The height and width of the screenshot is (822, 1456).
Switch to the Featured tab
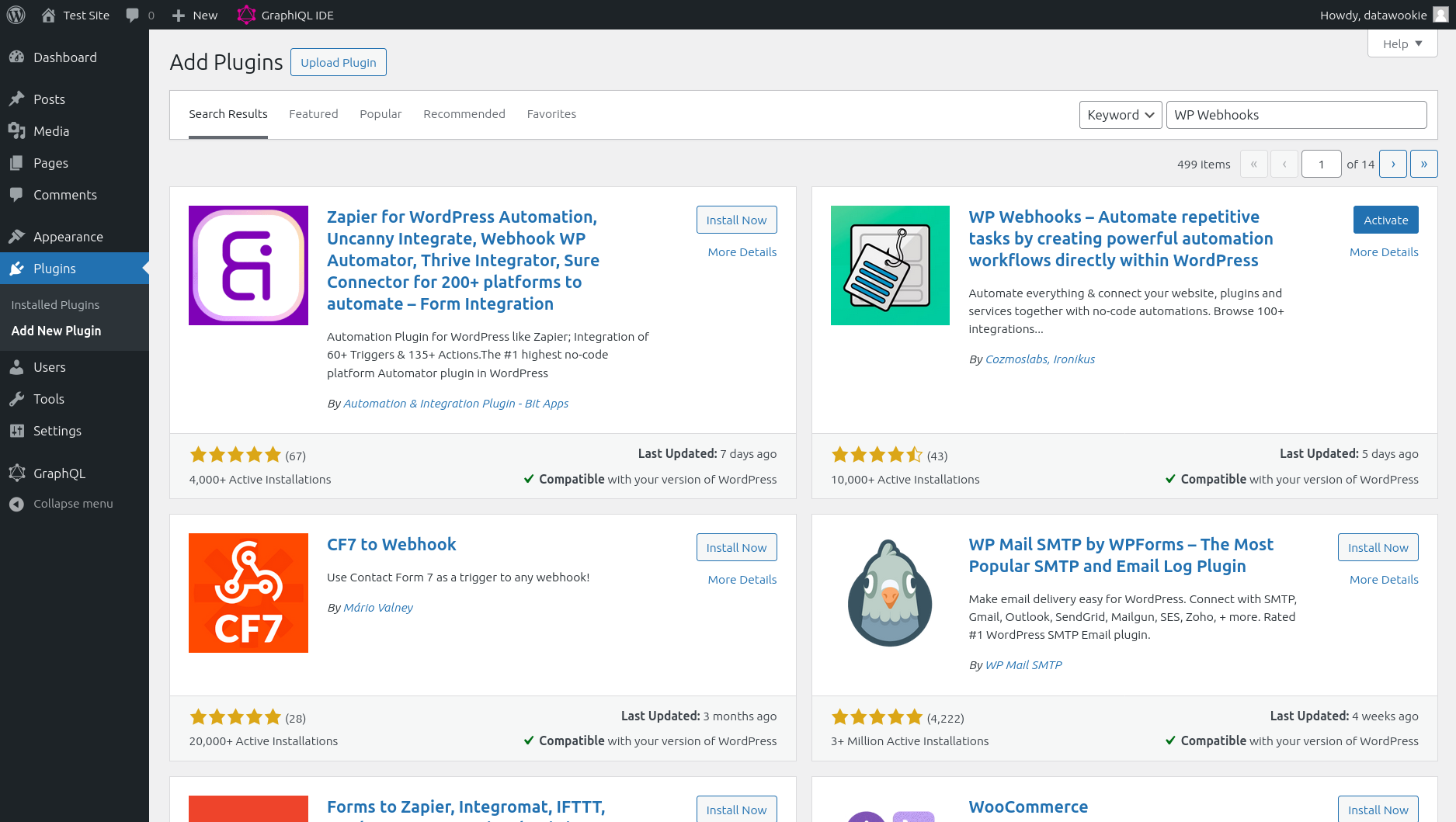pyautogui.click(x=313, y=113)
